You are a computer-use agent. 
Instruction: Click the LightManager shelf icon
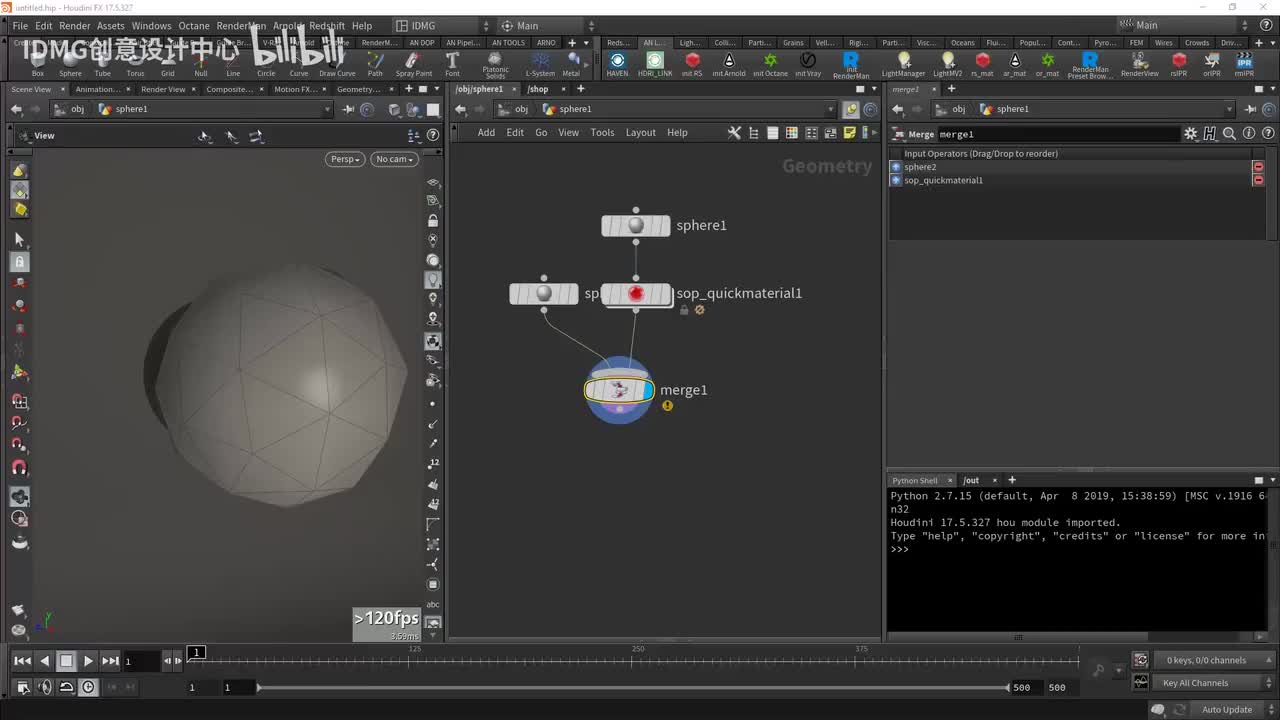tap(903, 64)
